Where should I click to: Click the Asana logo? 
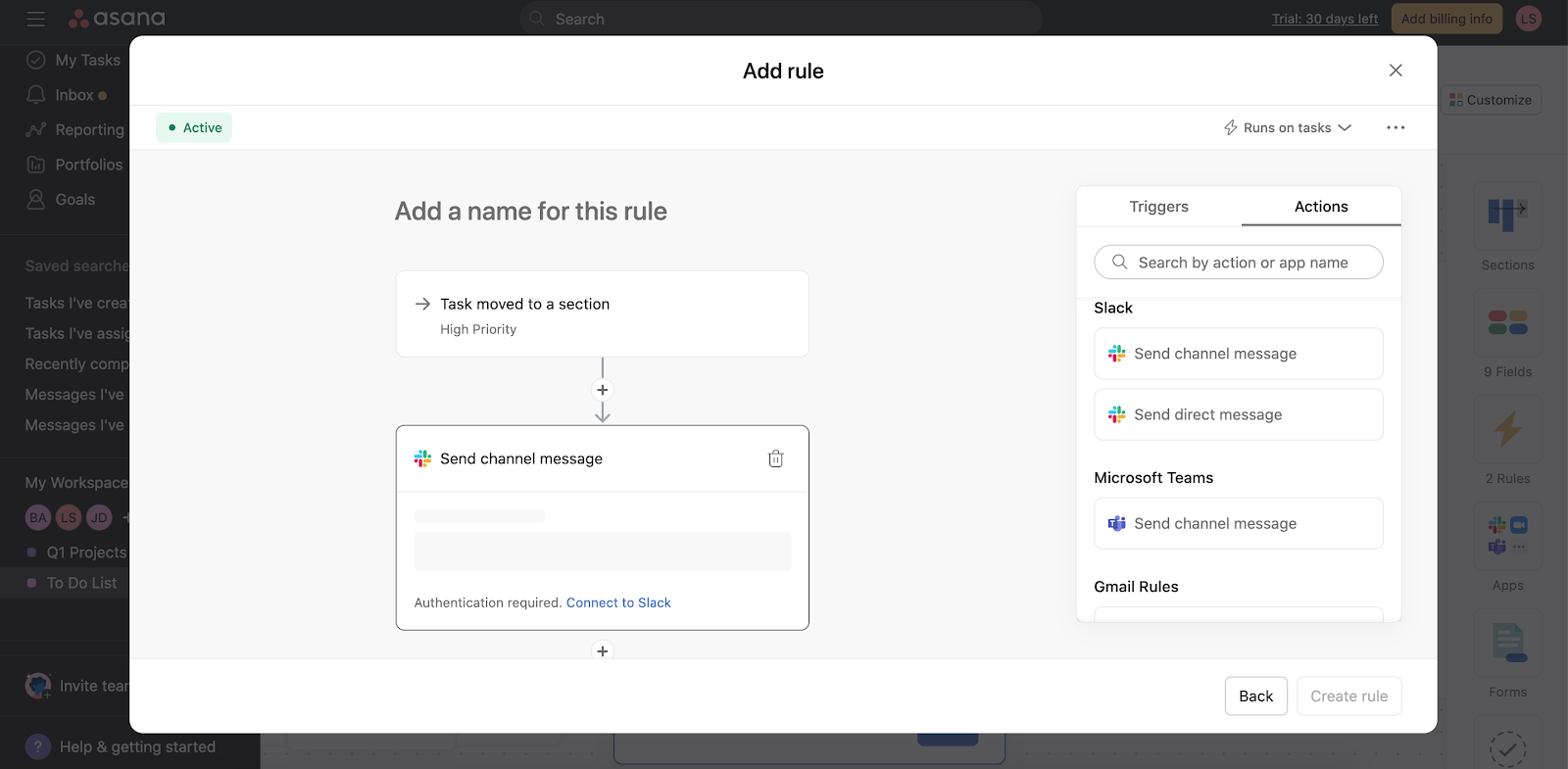click(x=117, y=19)
